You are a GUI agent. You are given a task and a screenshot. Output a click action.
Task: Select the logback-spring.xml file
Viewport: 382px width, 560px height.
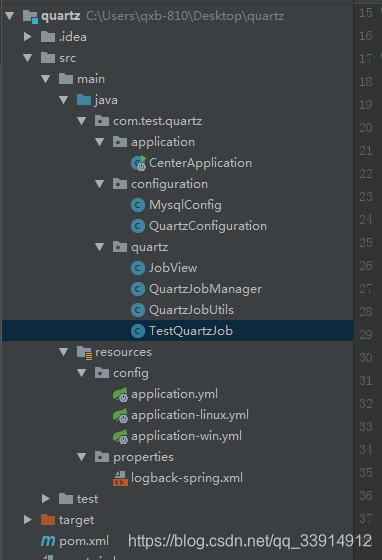pos(187,478)
